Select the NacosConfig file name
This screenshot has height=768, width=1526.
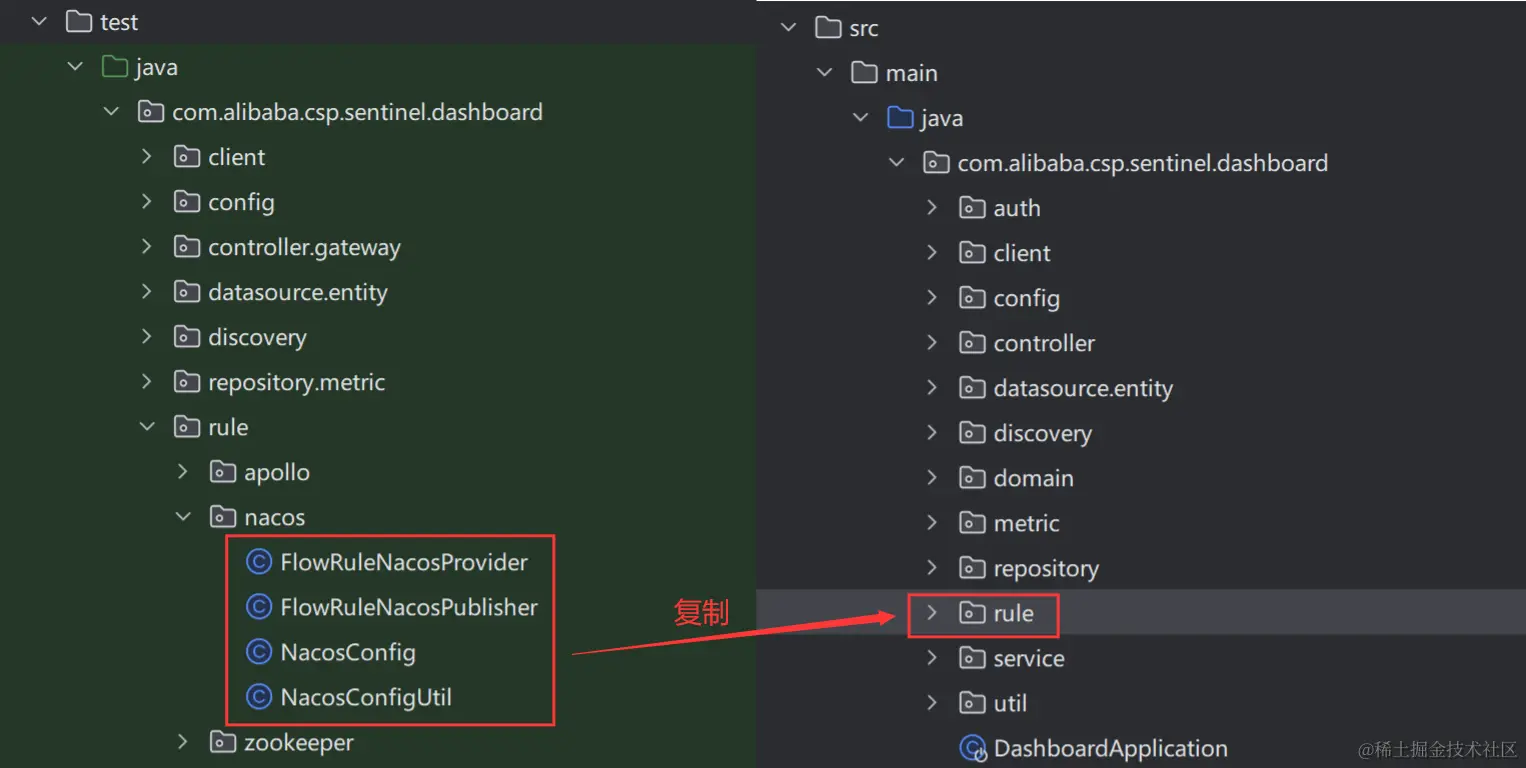click(x=348, y=652)
